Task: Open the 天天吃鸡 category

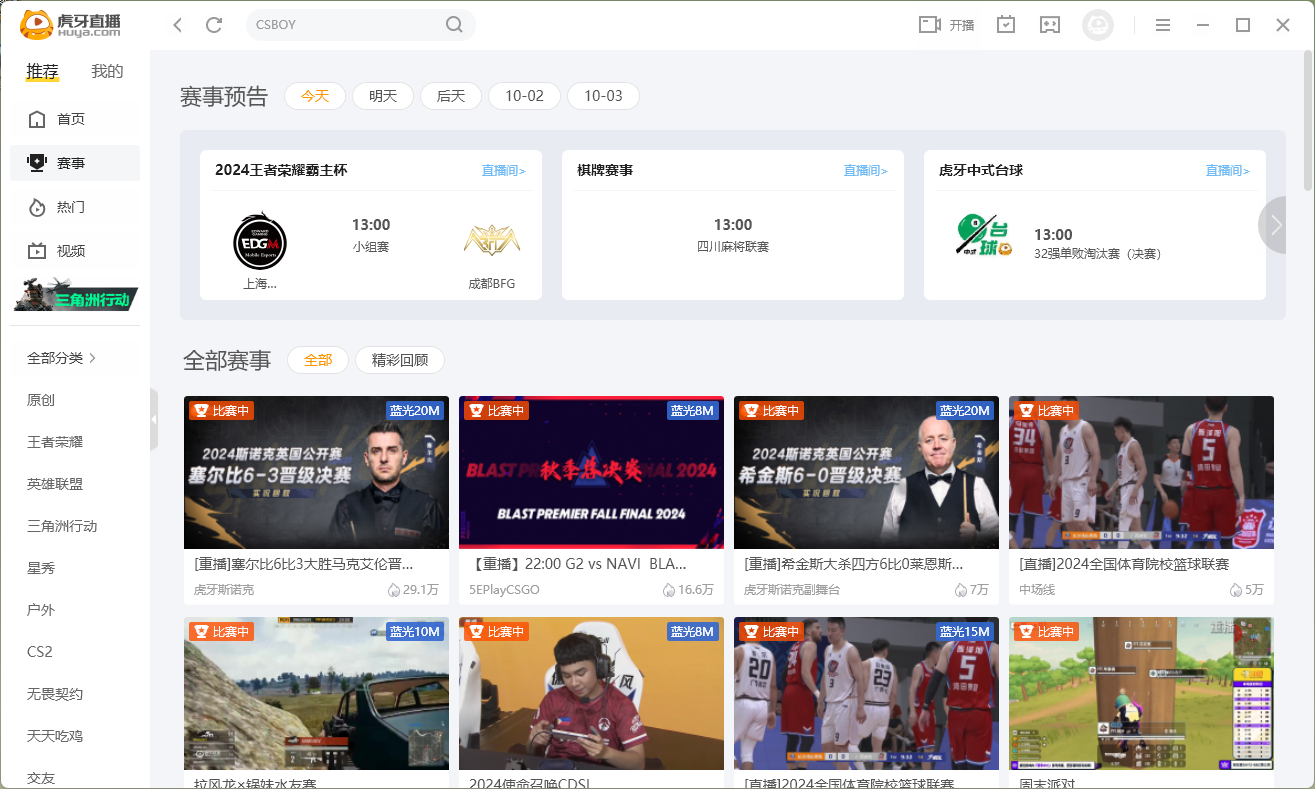Action: (x=55, y=736)
